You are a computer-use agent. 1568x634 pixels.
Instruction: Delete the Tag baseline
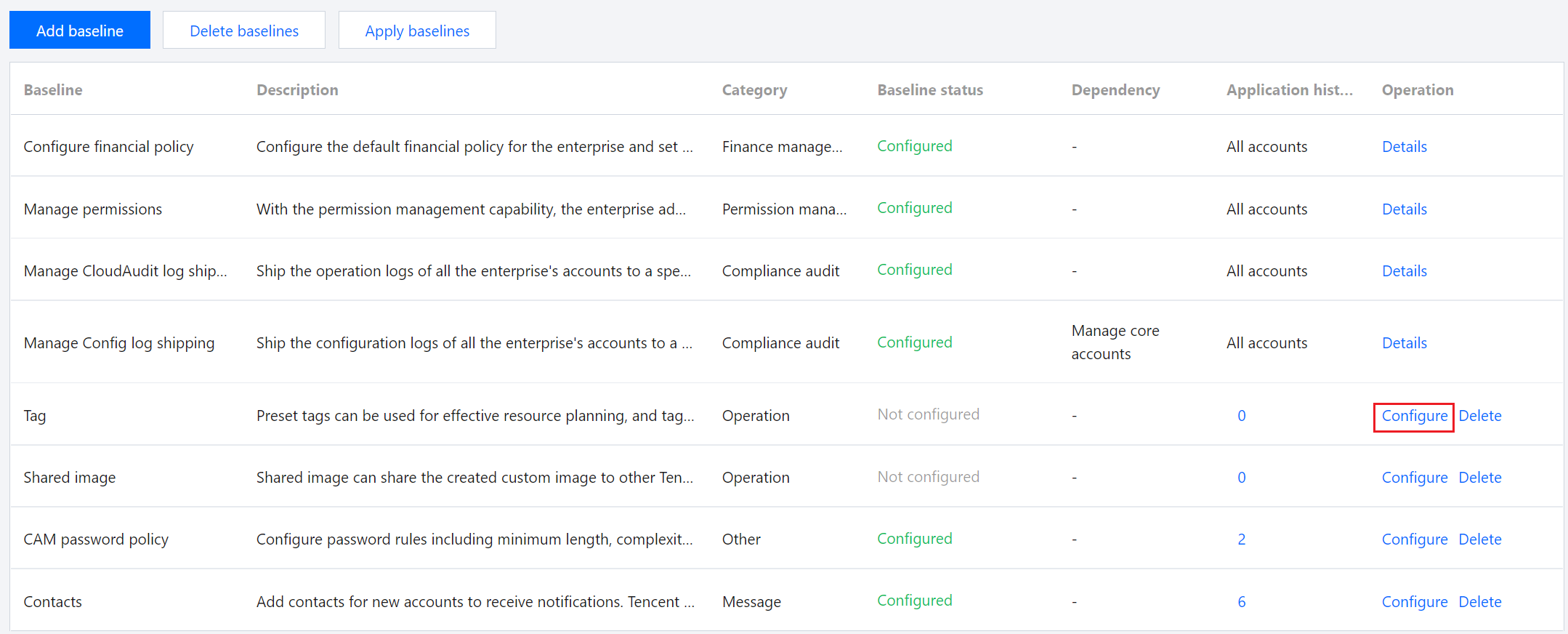pos(1479,416)
